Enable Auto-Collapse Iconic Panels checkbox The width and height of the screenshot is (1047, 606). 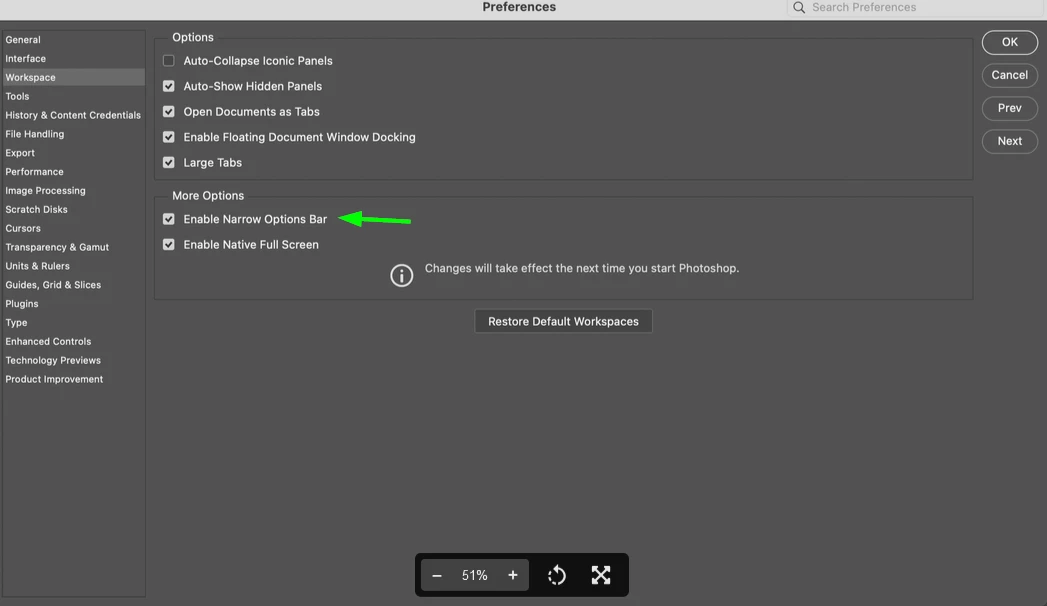coord(169,61)
